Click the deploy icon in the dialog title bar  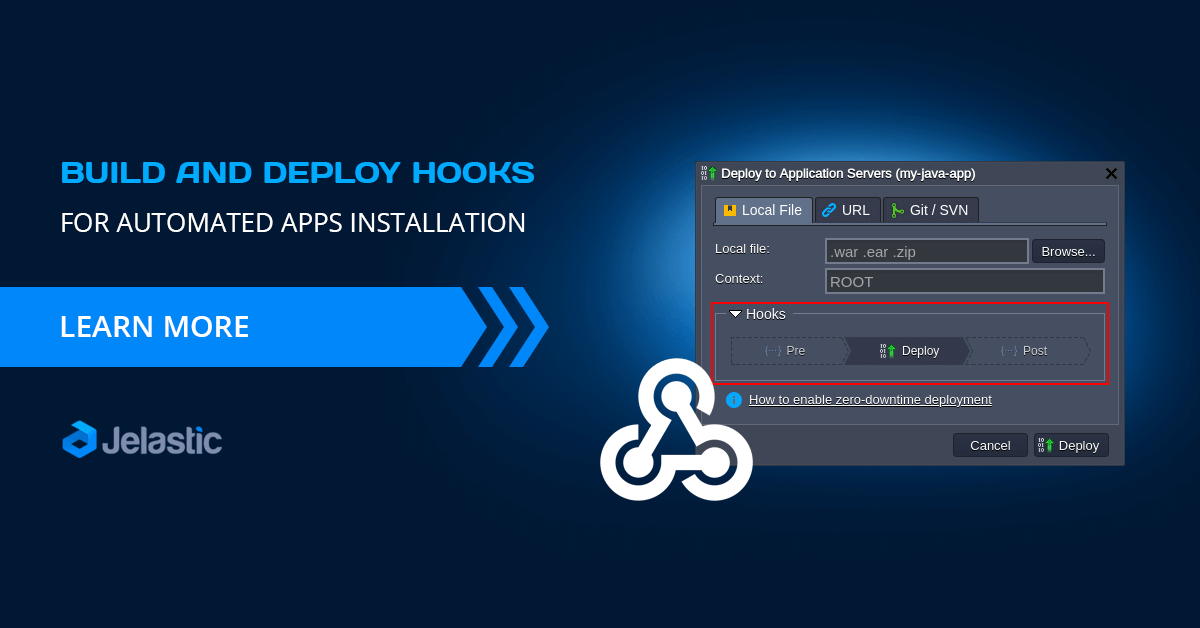[x=710, y=173]
